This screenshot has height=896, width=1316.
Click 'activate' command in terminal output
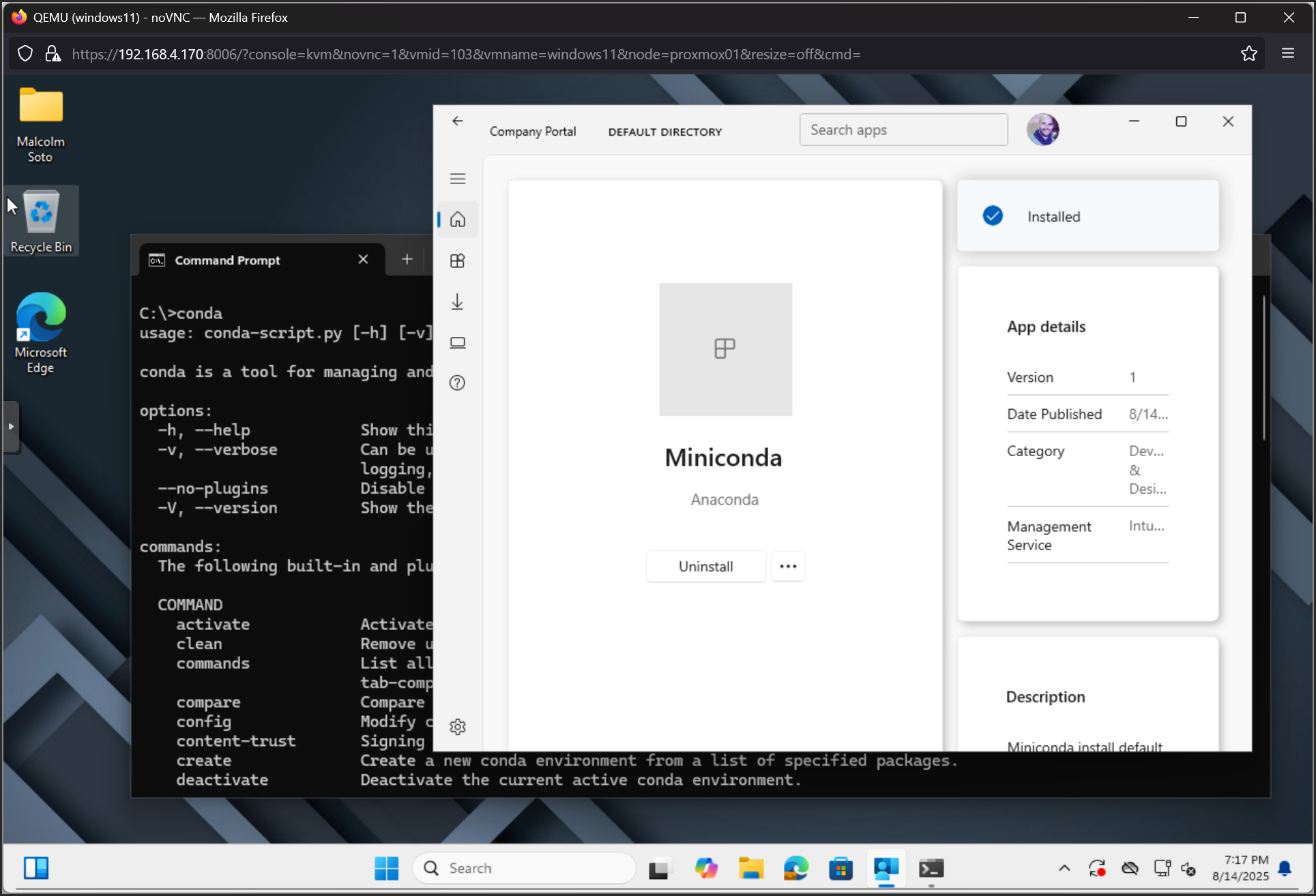point(213,624)
